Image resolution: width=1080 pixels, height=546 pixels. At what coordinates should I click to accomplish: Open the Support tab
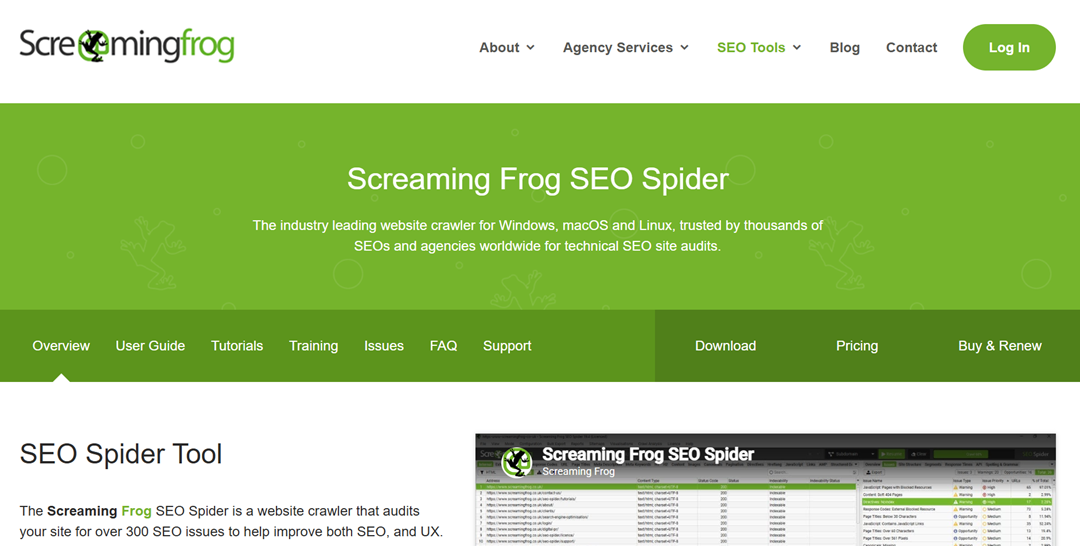click(507, 346)
